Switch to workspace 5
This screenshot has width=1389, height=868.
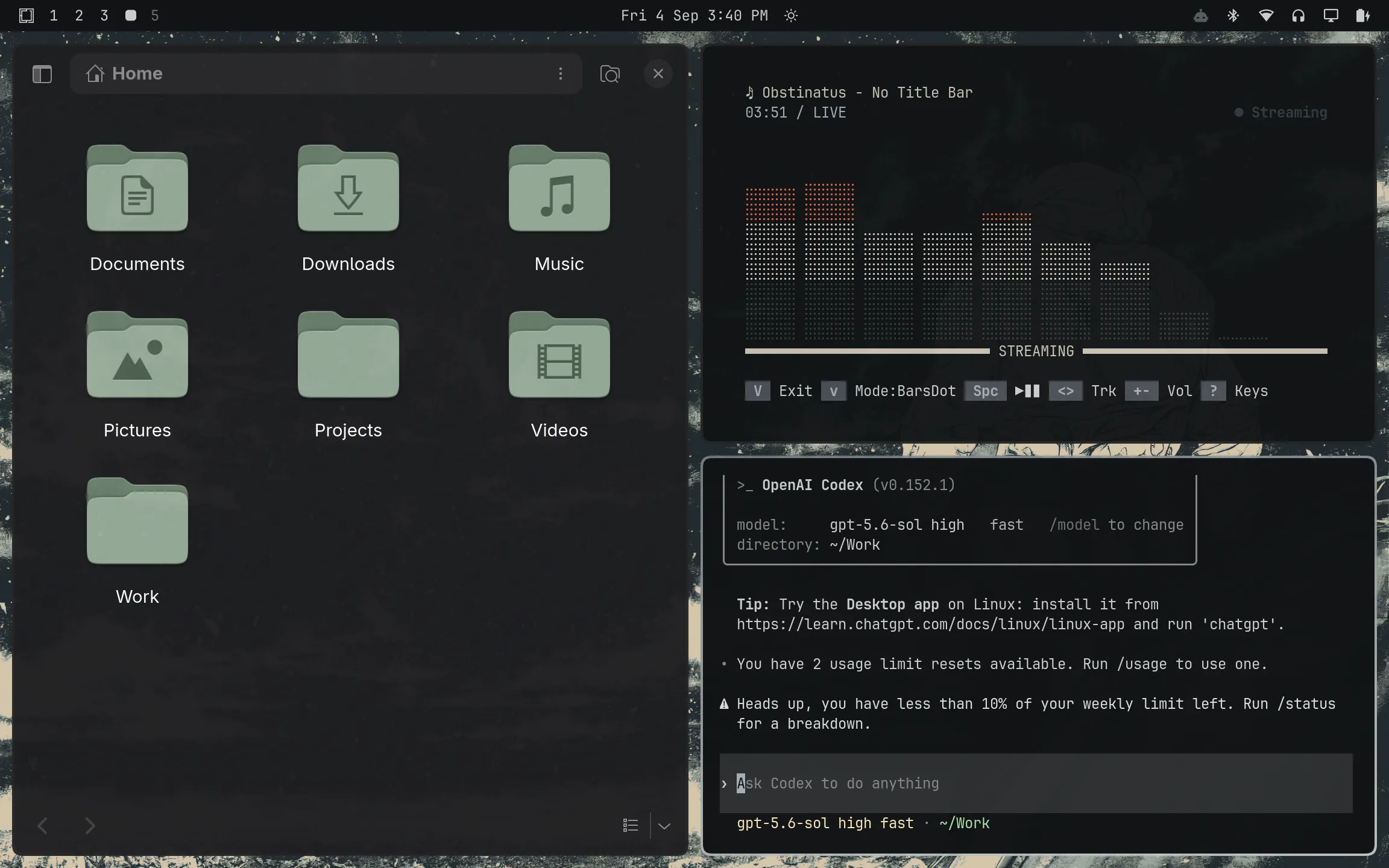click(155, 16)
